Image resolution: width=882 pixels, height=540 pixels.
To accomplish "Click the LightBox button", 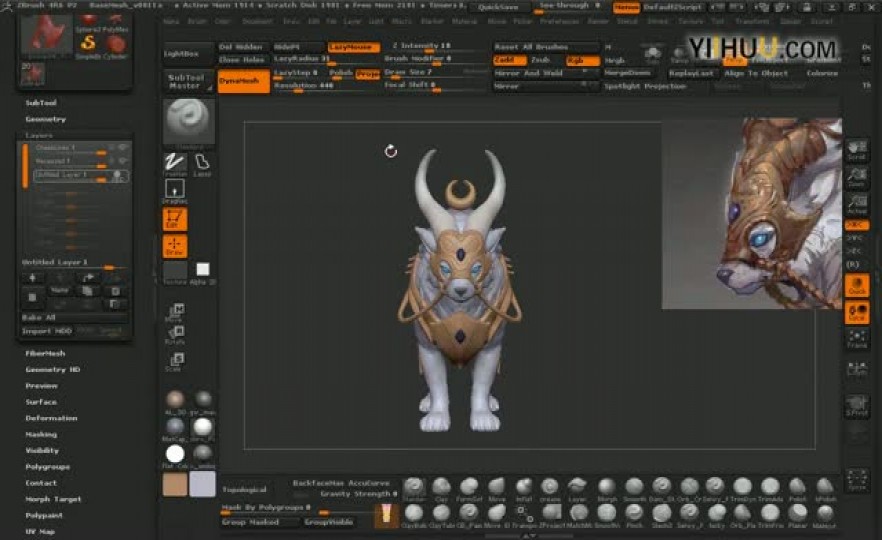I will coord(189,53).
